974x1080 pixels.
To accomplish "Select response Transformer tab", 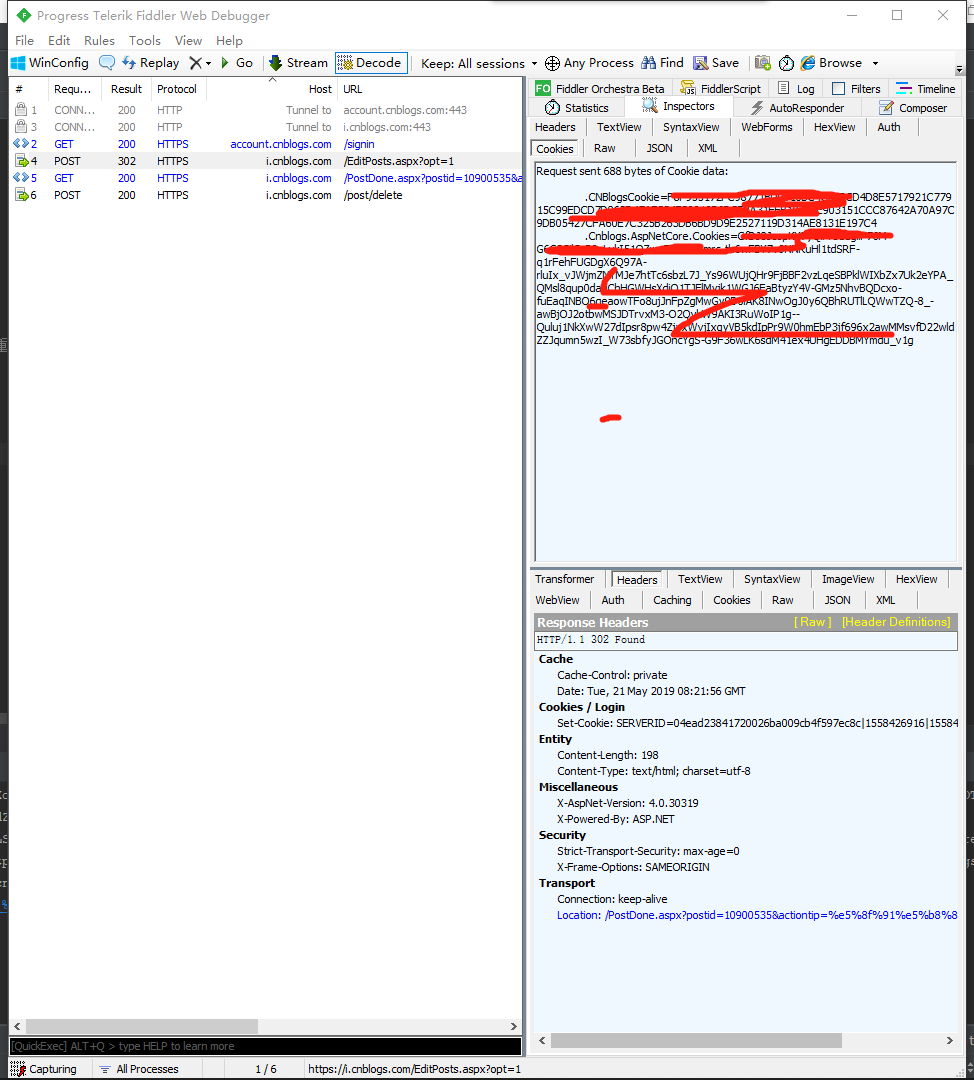I will (x=564, y=579).
